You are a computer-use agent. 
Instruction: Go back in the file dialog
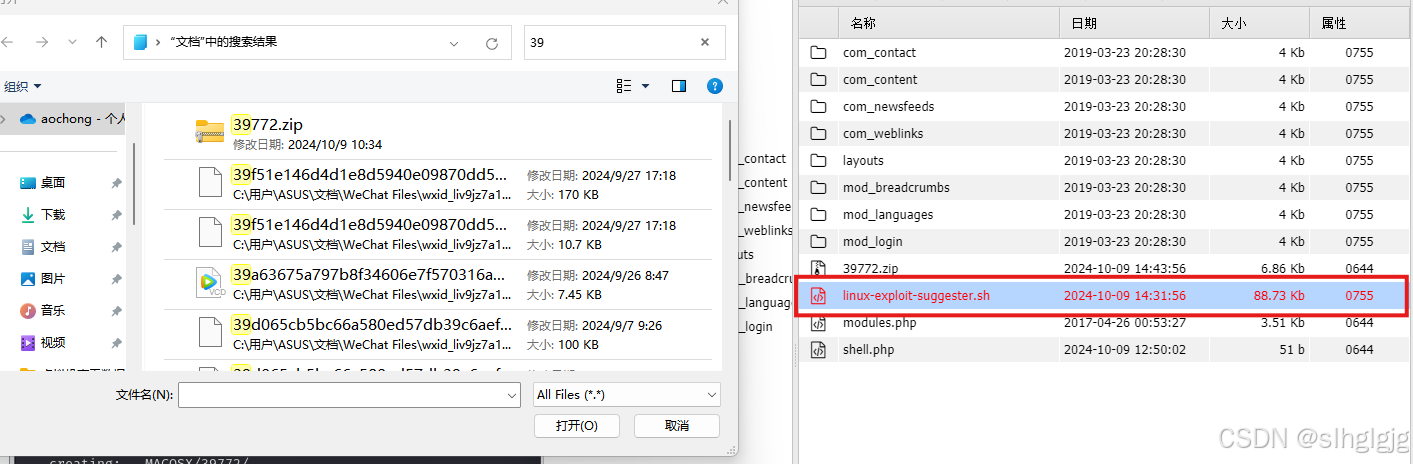(7, 43)
